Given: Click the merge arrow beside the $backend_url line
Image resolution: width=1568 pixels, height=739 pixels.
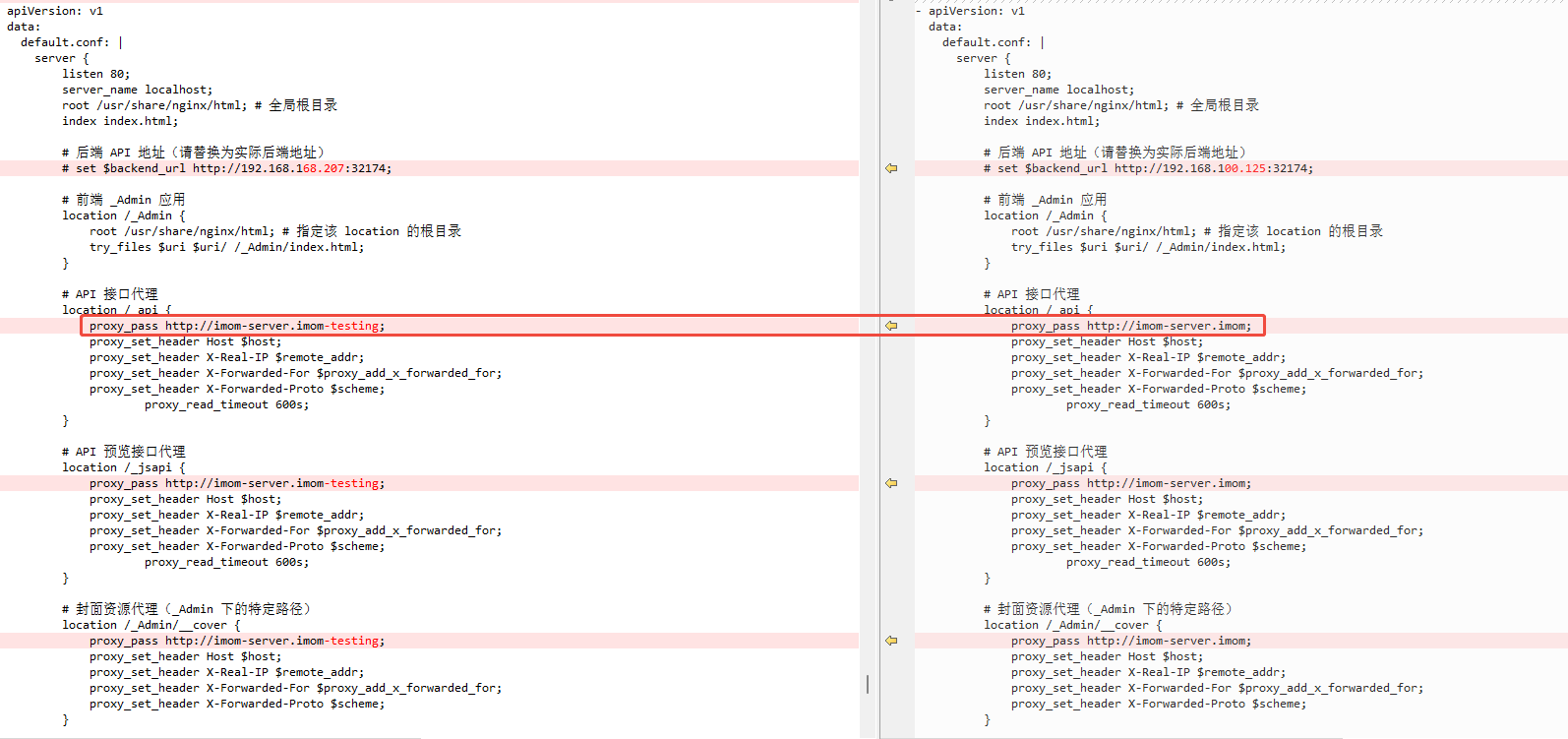Looking at the screenshot, I should [891, 168].
